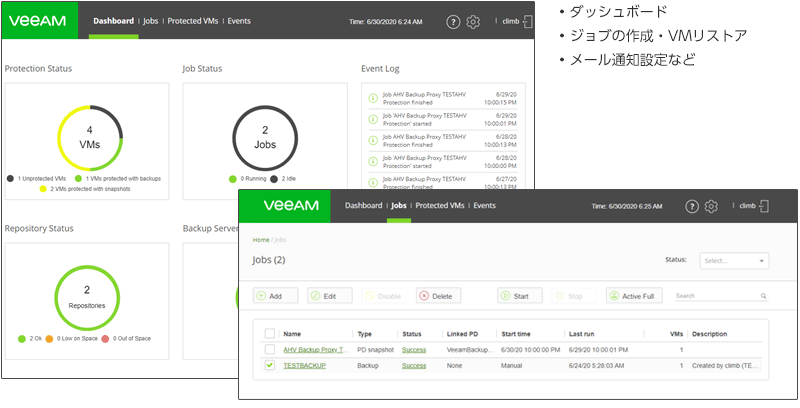The width and height of the screenshot is (800, 408).
Task: Sort Jobs table by Status column header
Action: coord(412,334)
